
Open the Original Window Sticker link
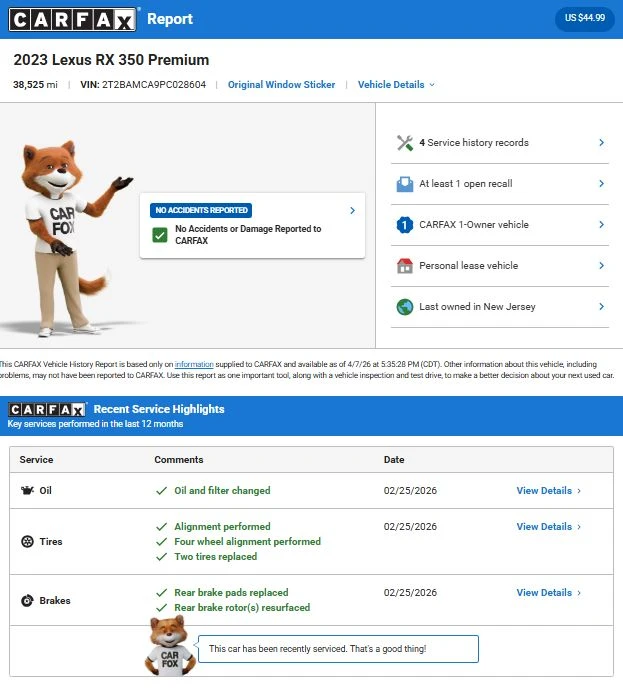(281, 85)
